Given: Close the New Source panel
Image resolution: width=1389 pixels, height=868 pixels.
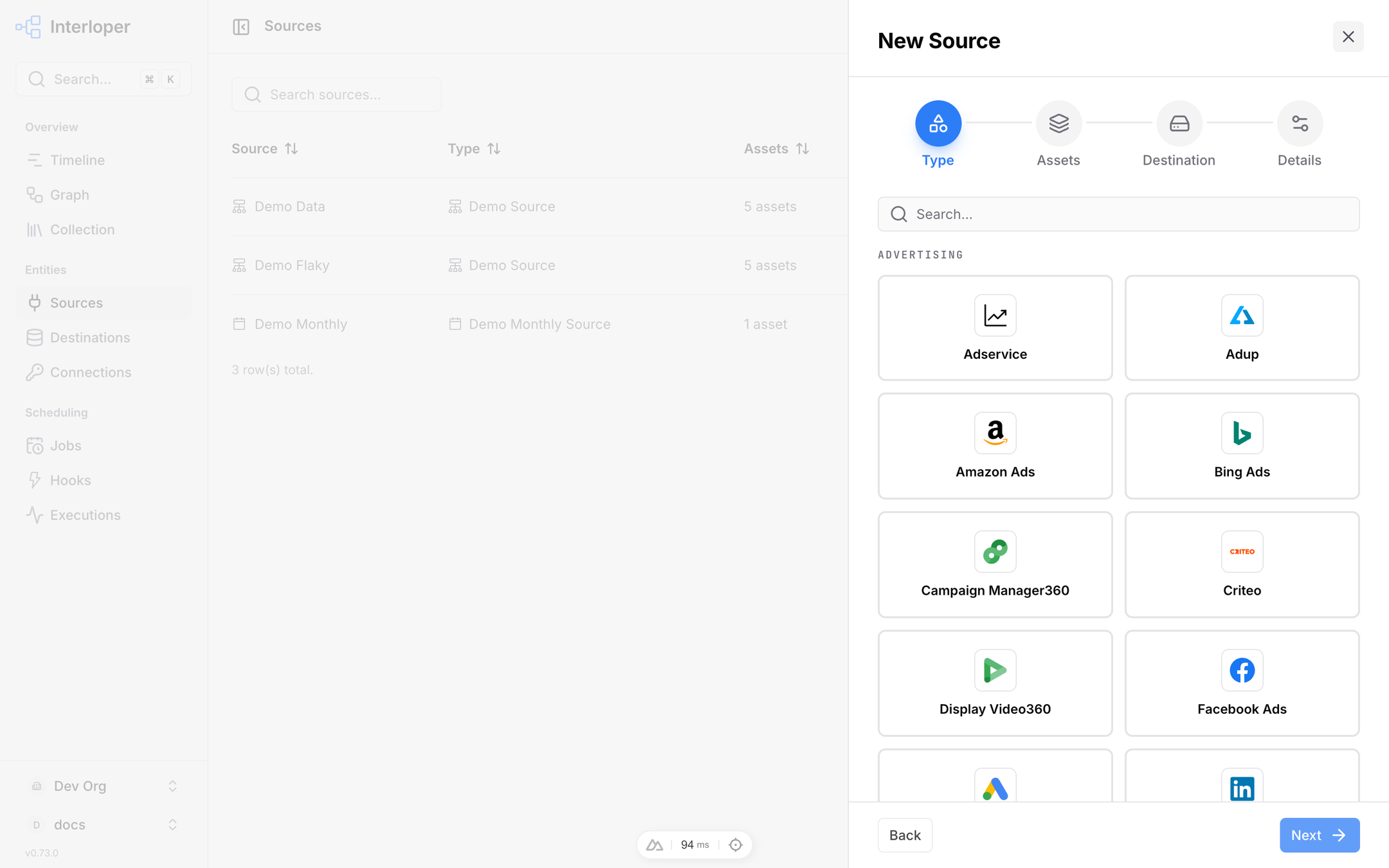Looking at the screenshot, I should pyautogui.click(x=1348, y=37).
